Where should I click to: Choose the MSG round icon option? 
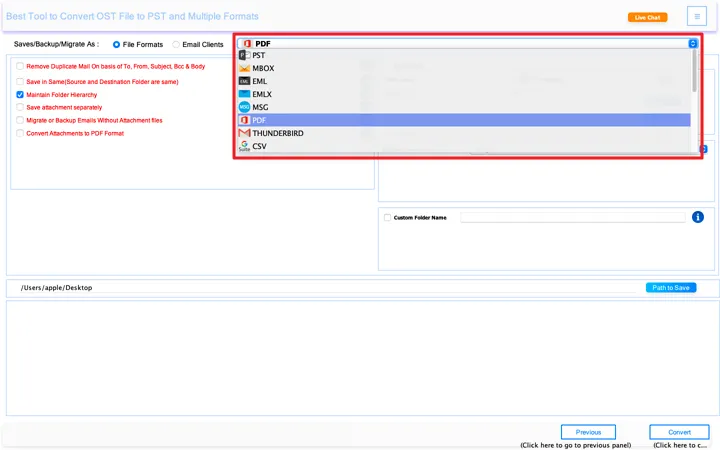245,107
